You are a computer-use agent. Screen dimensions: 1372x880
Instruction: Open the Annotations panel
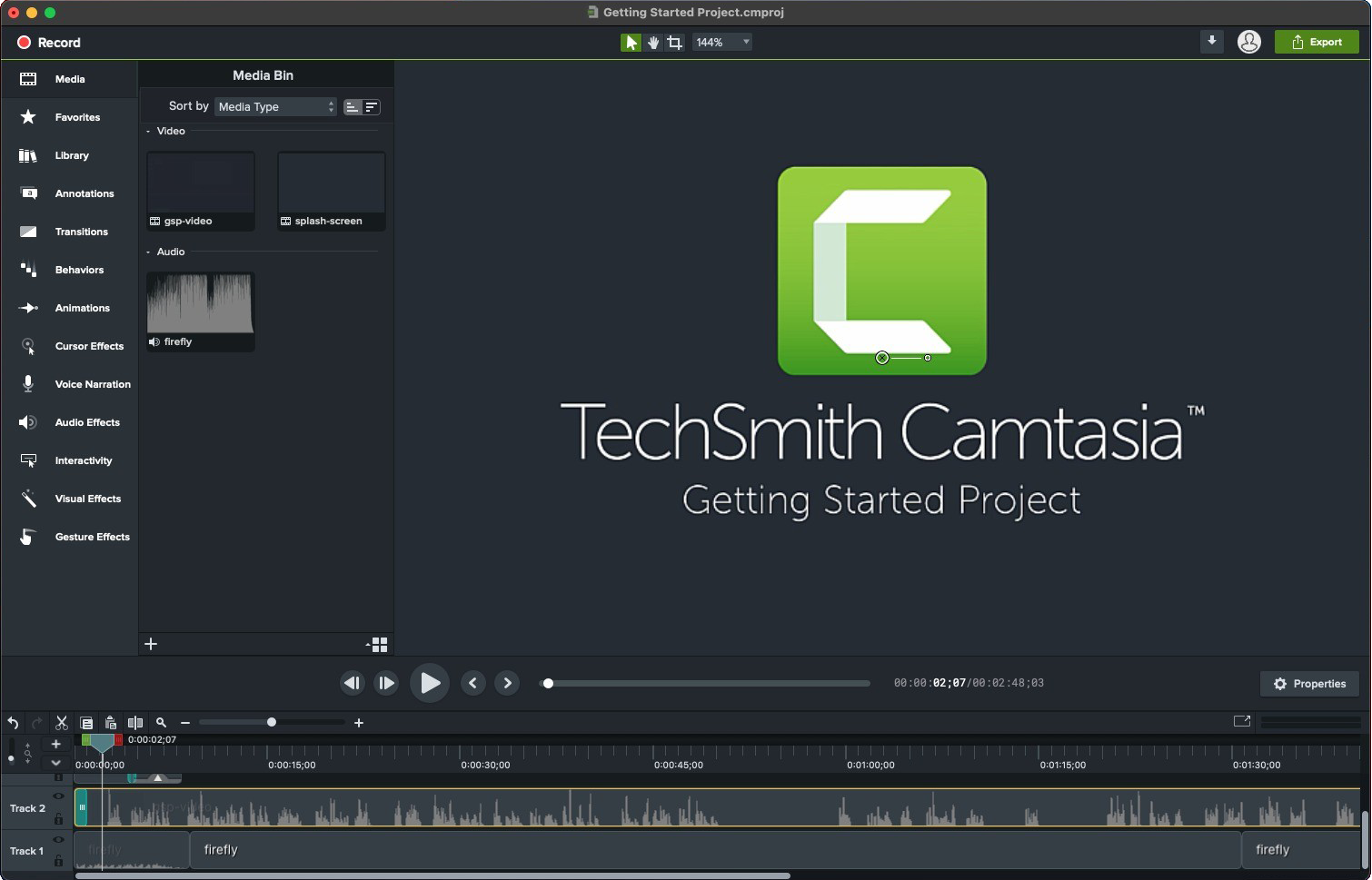point(85,193)
